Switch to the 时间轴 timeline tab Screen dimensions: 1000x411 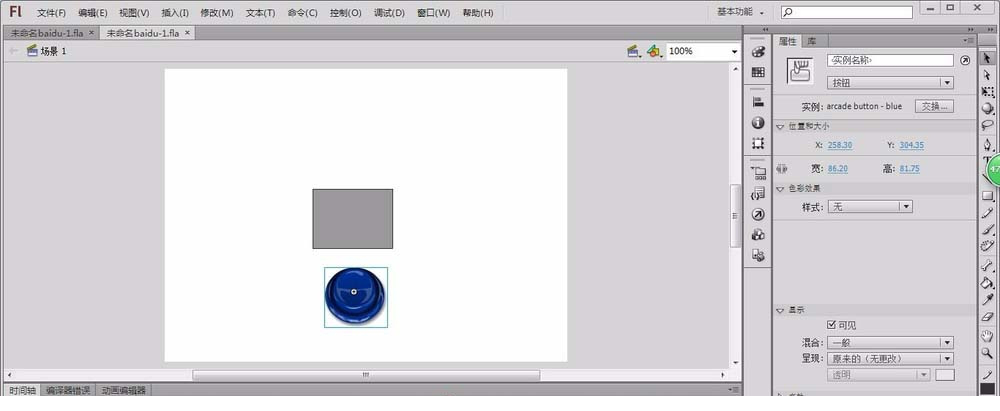click(x=22, y=391)
